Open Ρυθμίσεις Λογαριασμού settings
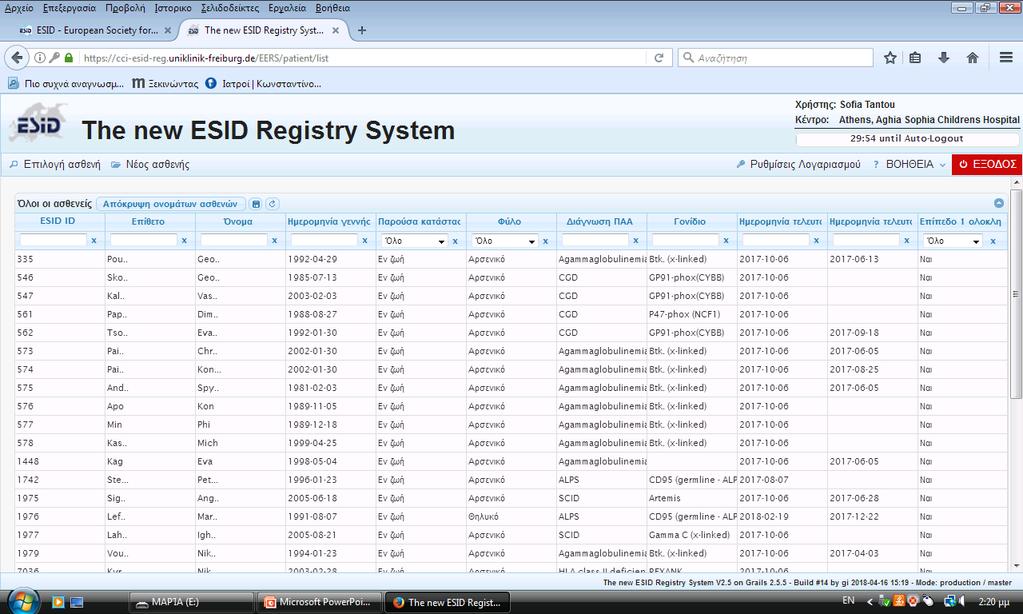 tap(798, 164)
